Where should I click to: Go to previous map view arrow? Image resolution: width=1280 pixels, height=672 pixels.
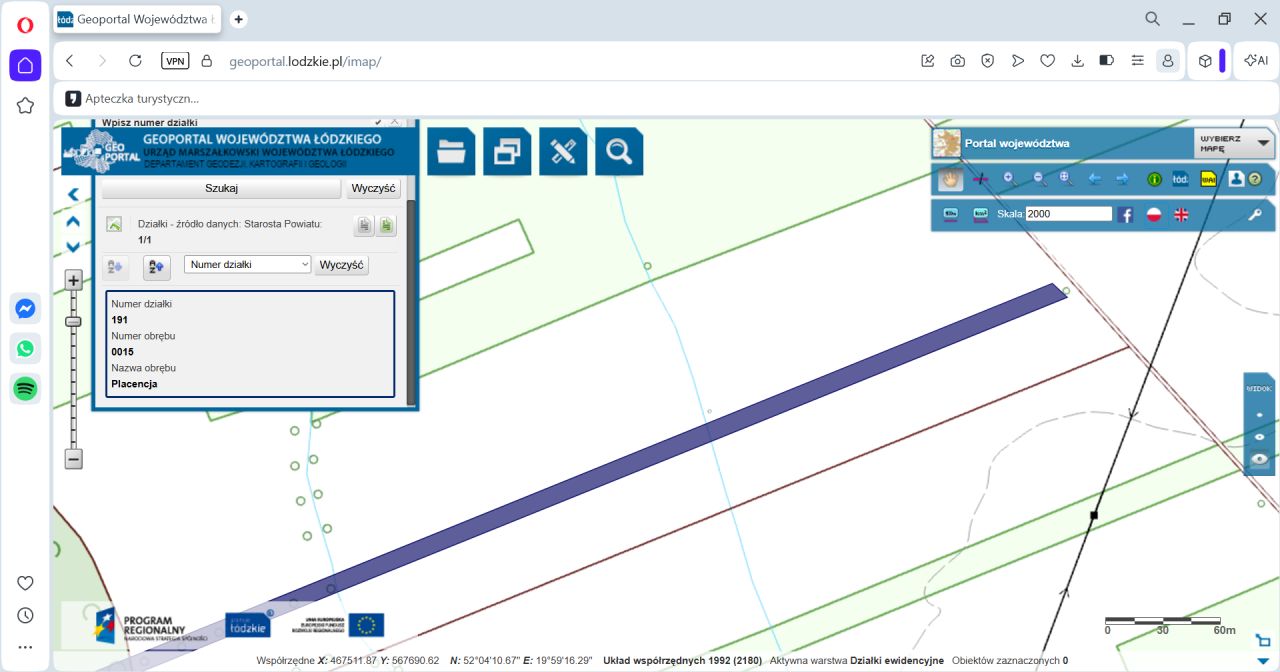click(x=1094, y=179)
